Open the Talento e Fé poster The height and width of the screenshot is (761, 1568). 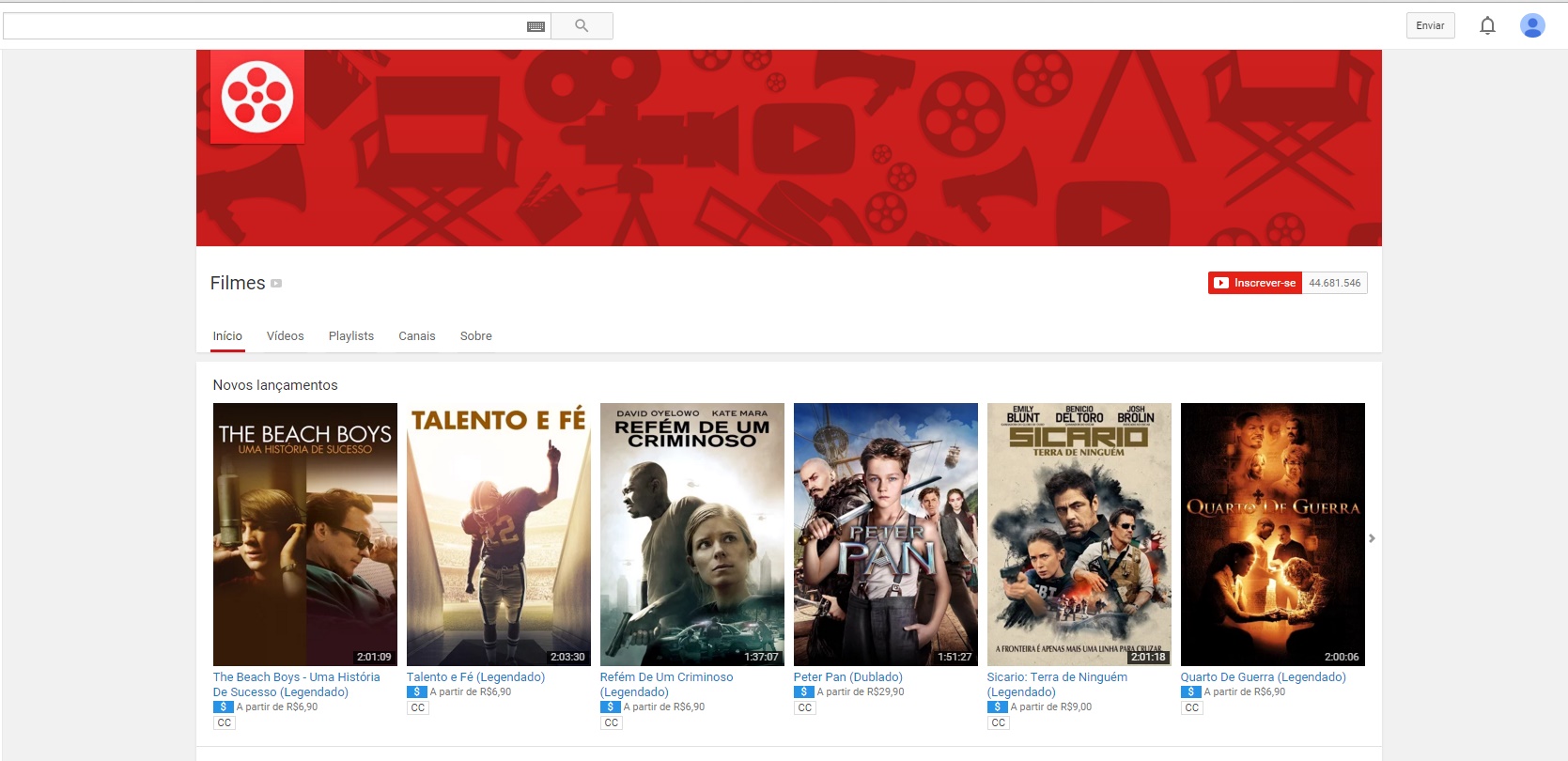tap(499, 535)
